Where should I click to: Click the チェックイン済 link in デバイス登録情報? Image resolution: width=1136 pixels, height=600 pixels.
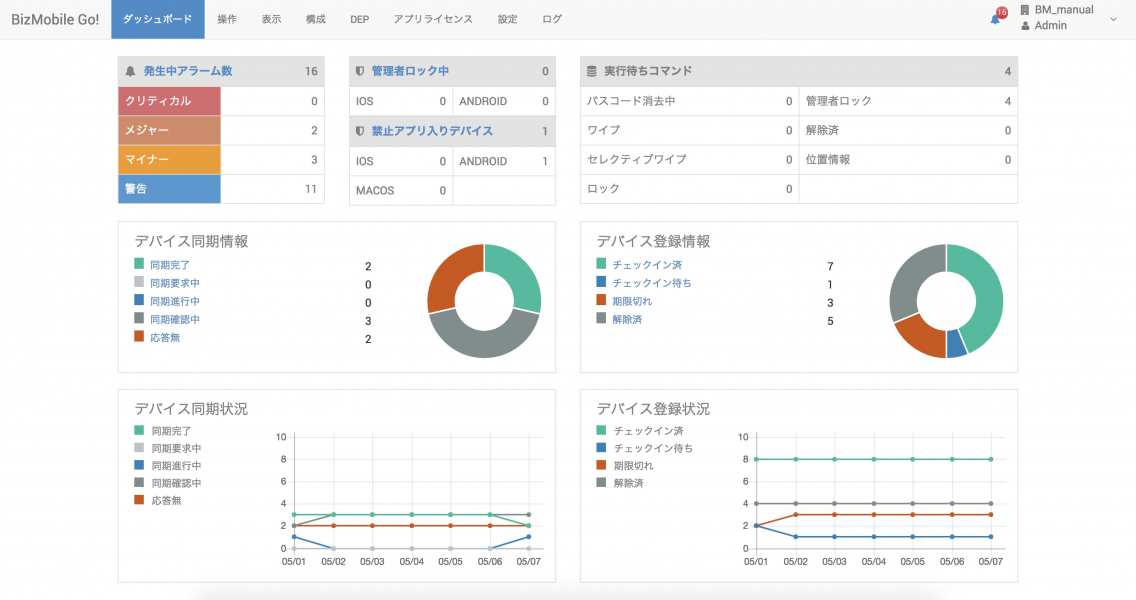coord(647,265)
